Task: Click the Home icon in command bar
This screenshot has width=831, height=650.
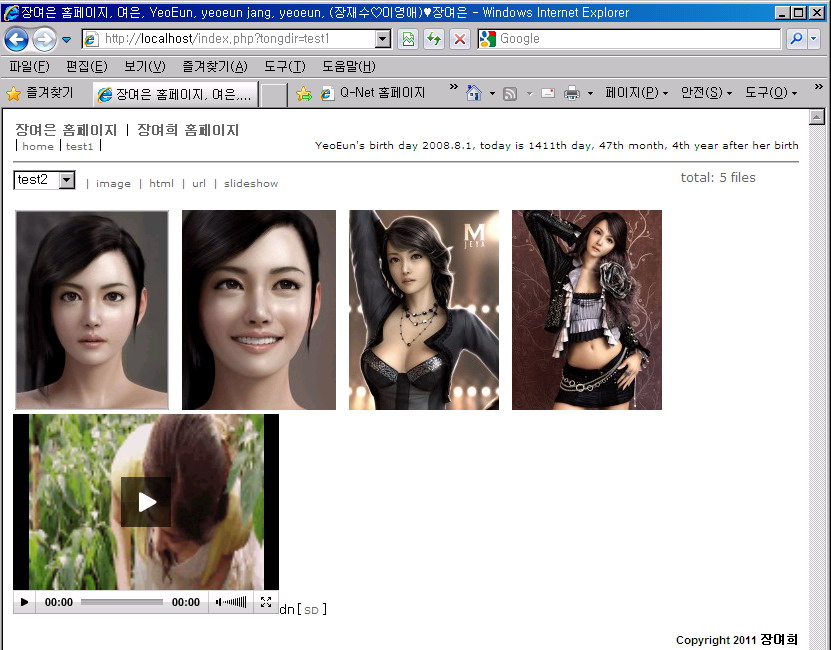Action: tap(474, 93)
